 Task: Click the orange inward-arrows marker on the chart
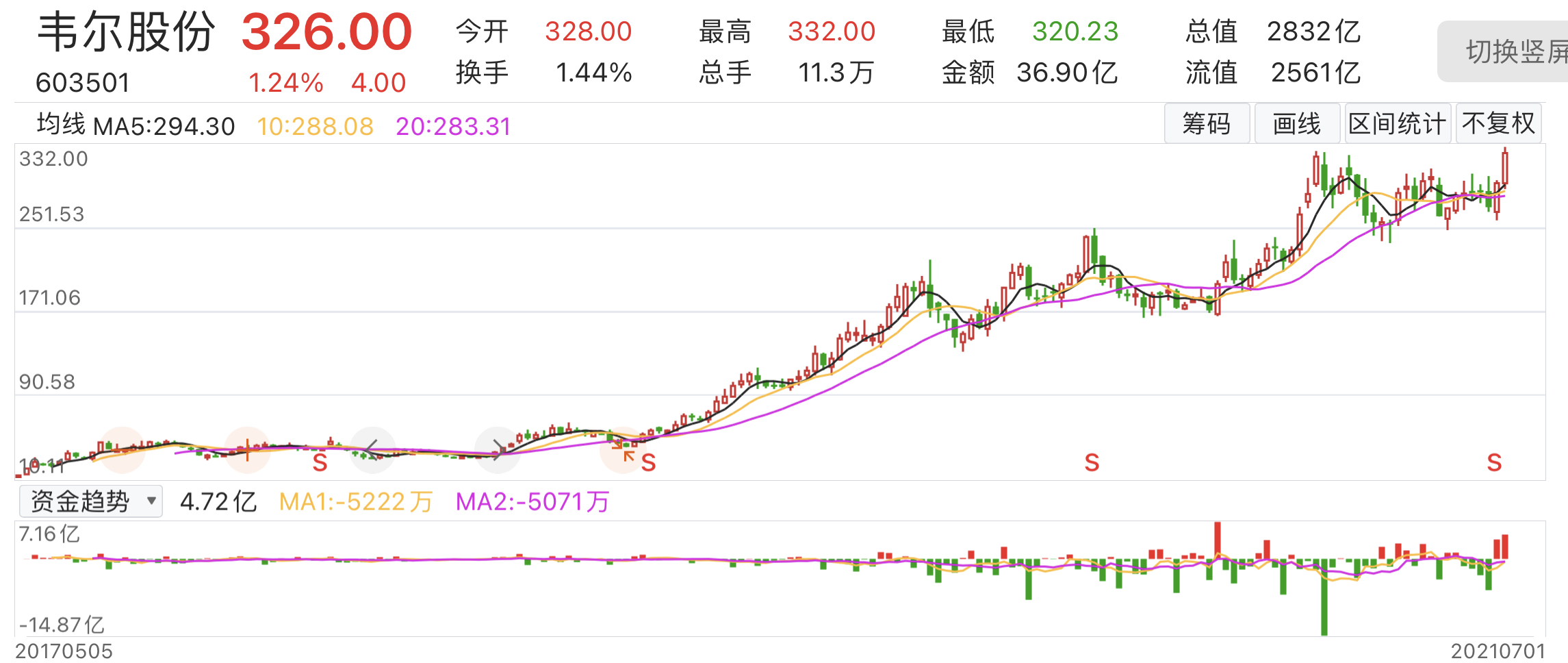623,450
